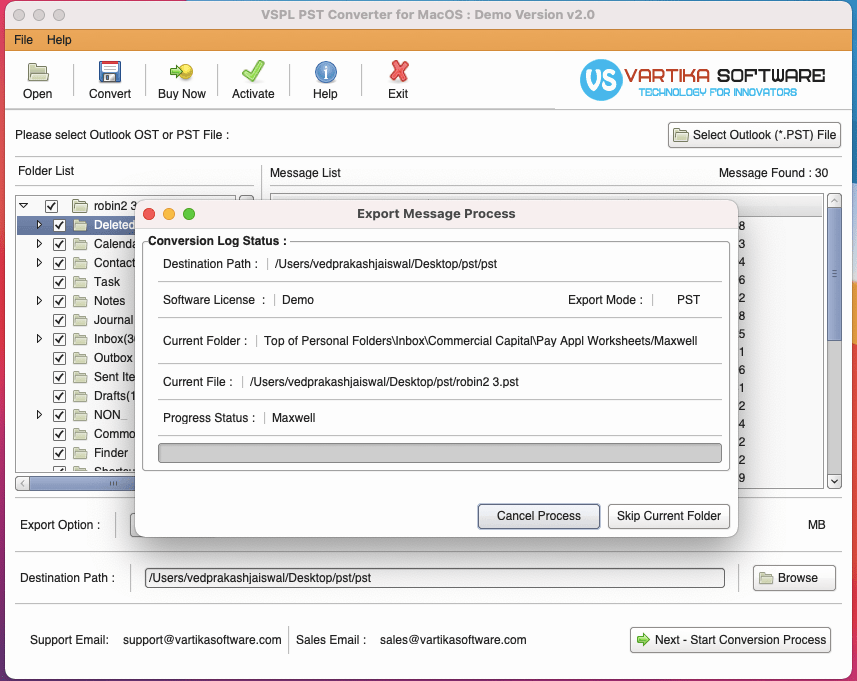Click the Open toolbar icon
This screenshot has height=681, width=857.
click(x=38, y=72)
